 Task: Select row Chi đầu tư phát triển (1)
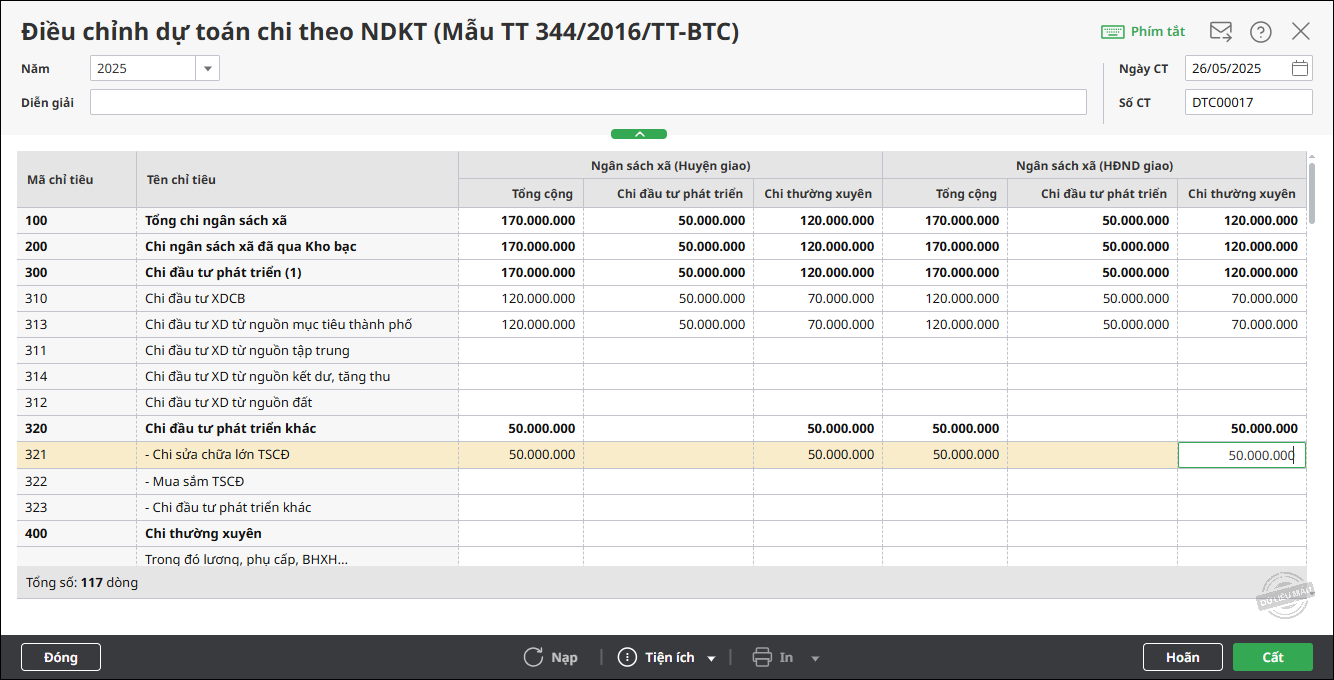pos(661,273)
